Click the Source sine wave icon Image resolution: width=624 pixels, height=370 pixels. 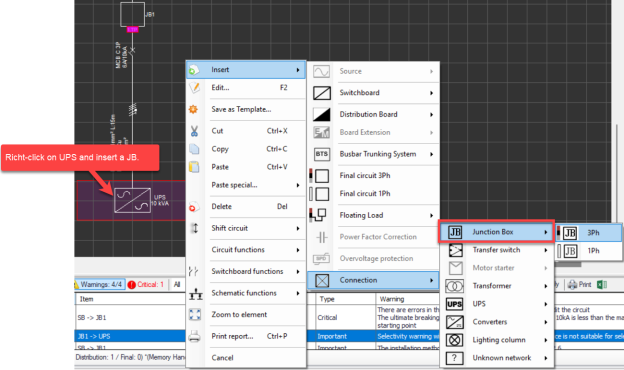[x=321, y=71]
